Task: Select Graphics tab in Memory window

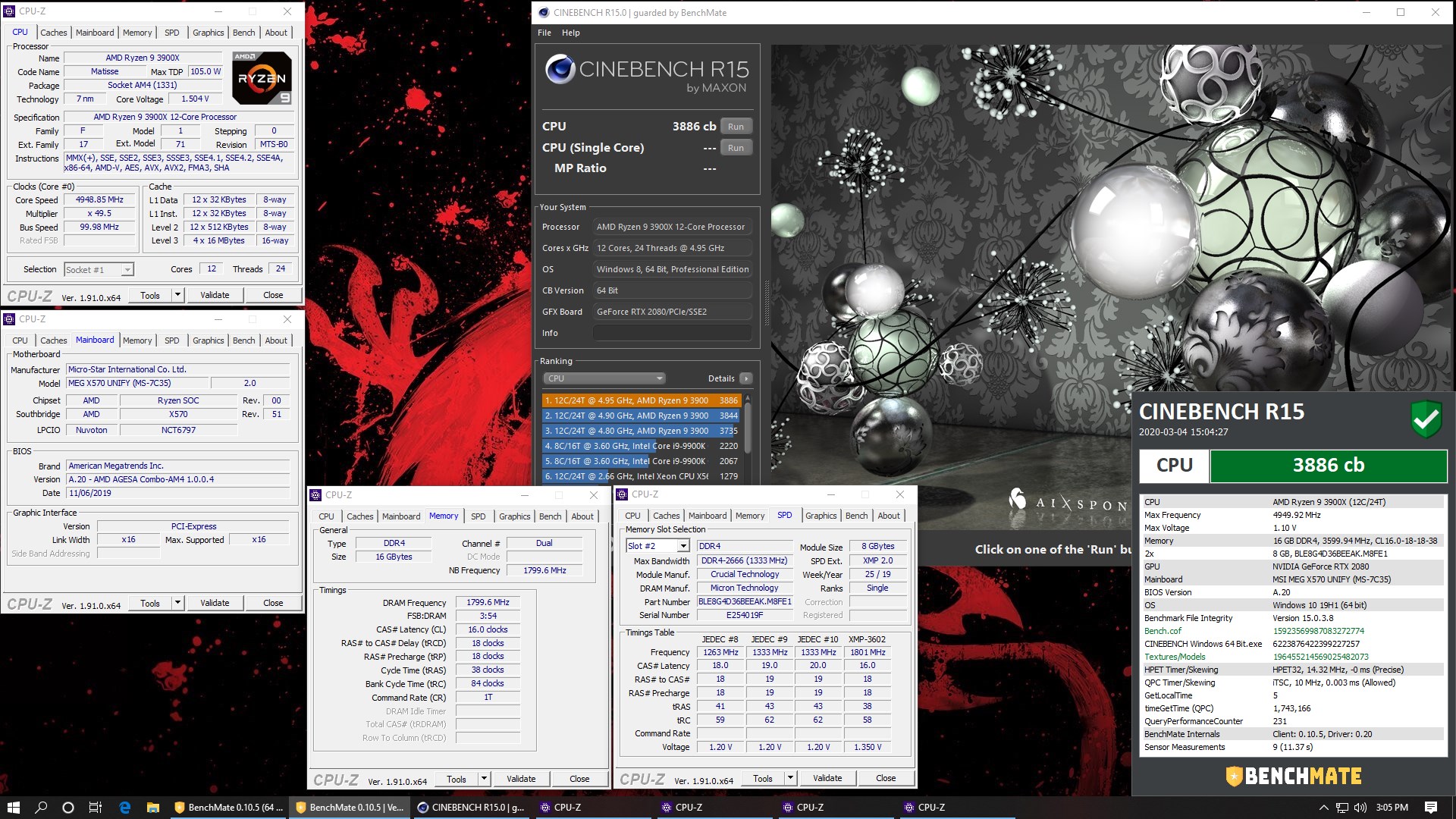Action: click(515, 516)
